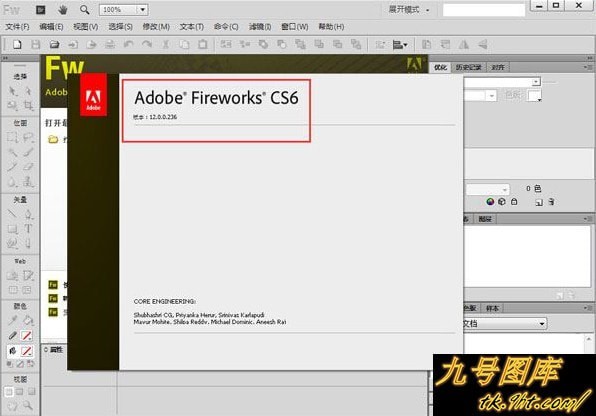Click the Copy icon in toolbar
Image resolution: width=596 pixels, height=416 pixels.
184,44
